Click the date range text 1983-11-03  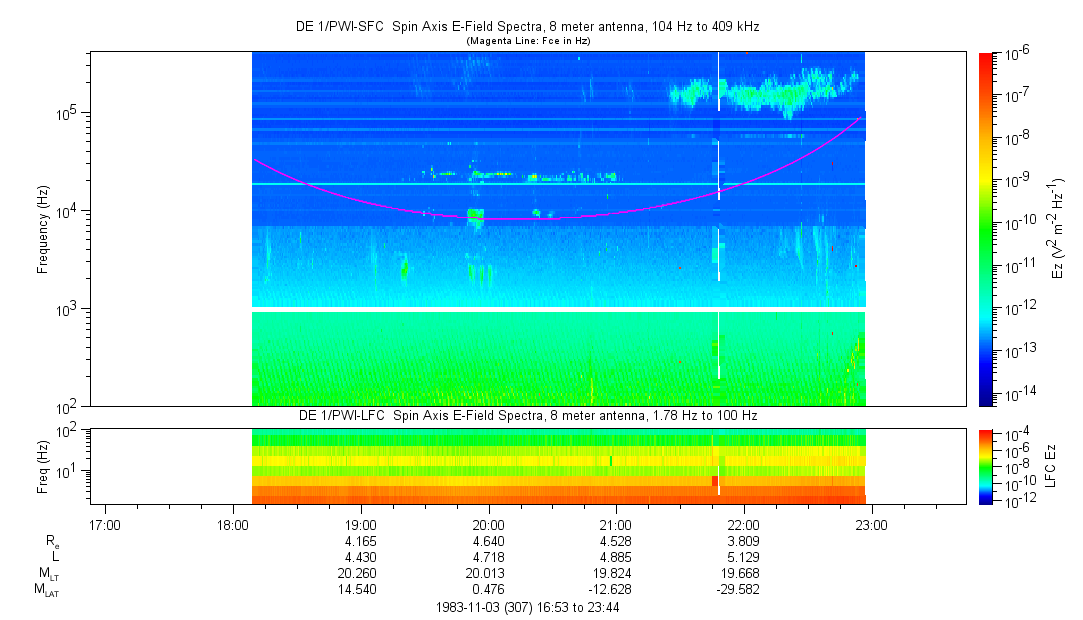(x=528, y=607)
